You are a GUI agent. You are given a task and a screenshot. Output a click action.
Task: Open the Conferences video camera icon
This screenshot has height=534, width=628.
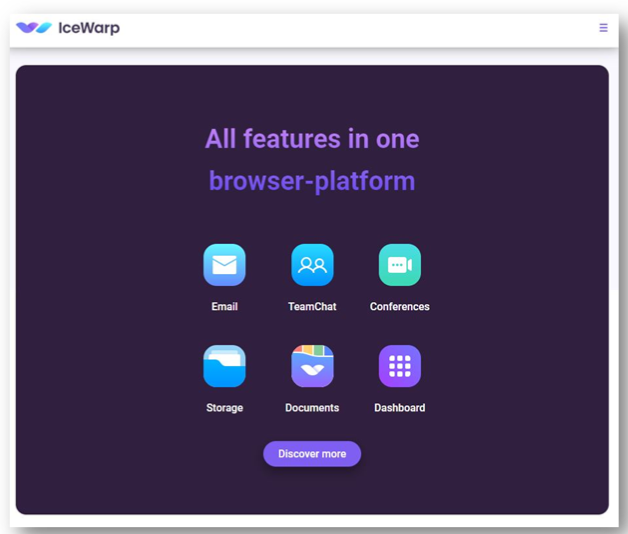[x=400, y=265]
